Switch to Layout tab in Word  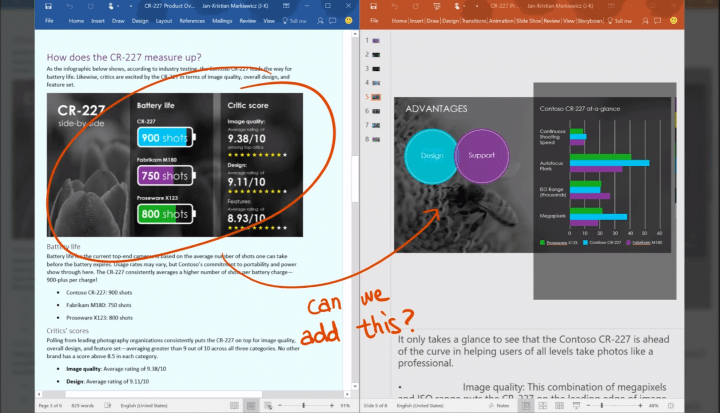pyautogui.click(x=164, y=21)
